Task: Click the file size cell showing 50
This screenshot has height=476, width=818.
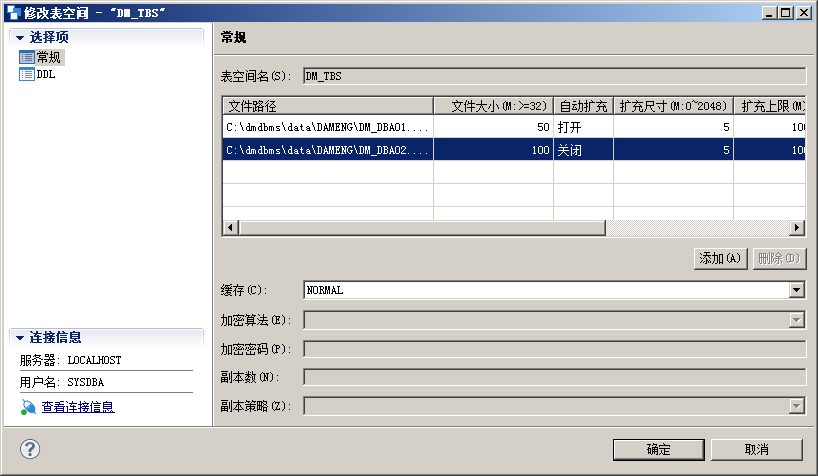Action: [x=494, y=127]
